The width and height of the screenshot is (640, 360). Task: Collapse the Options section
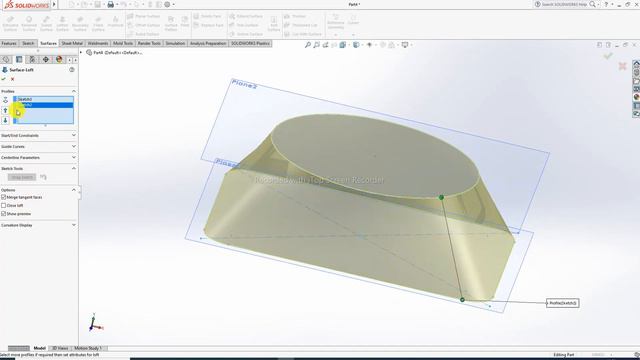tap(74, 190)
